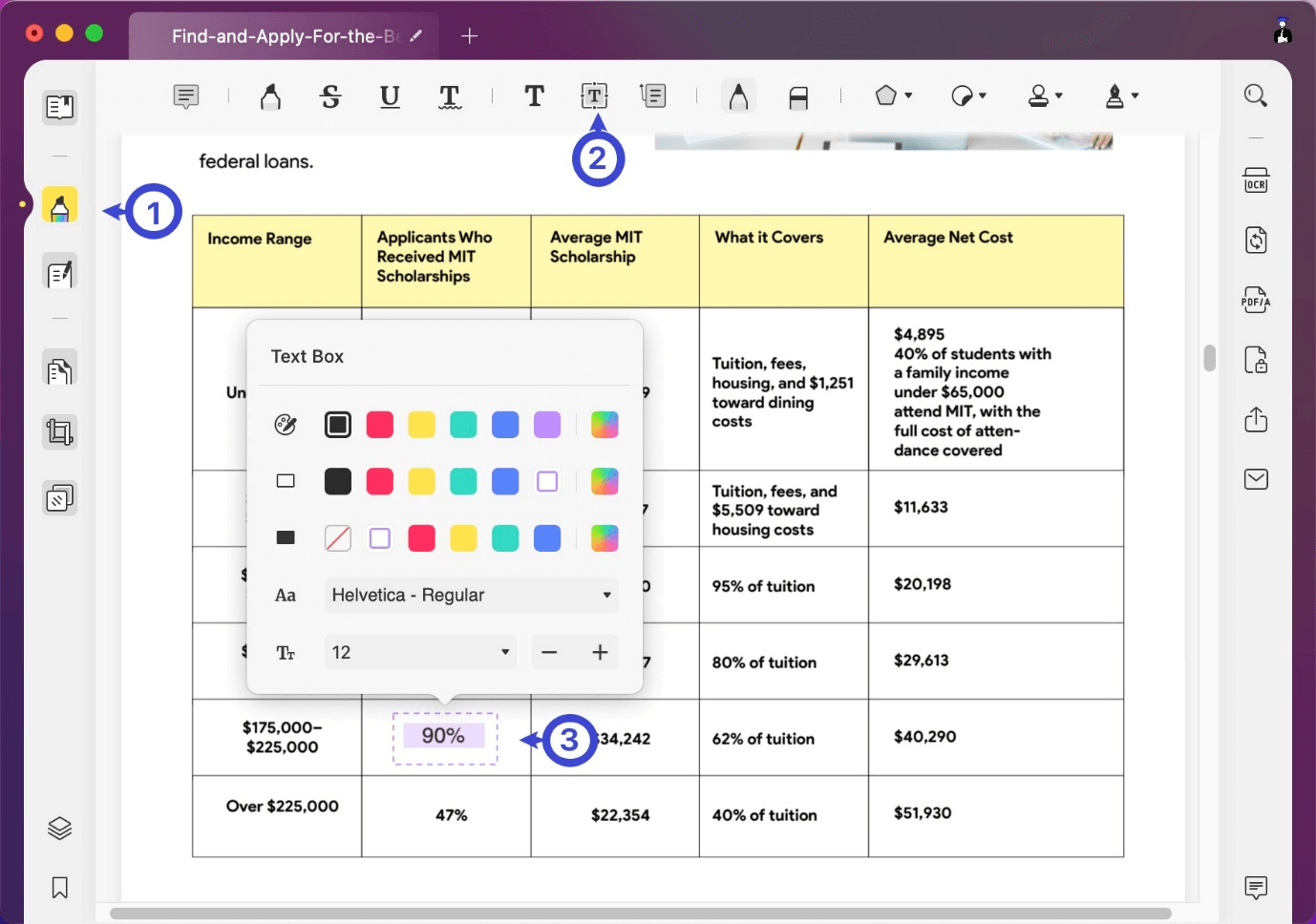Increase font size with the plus button

(x=600, y=652)
